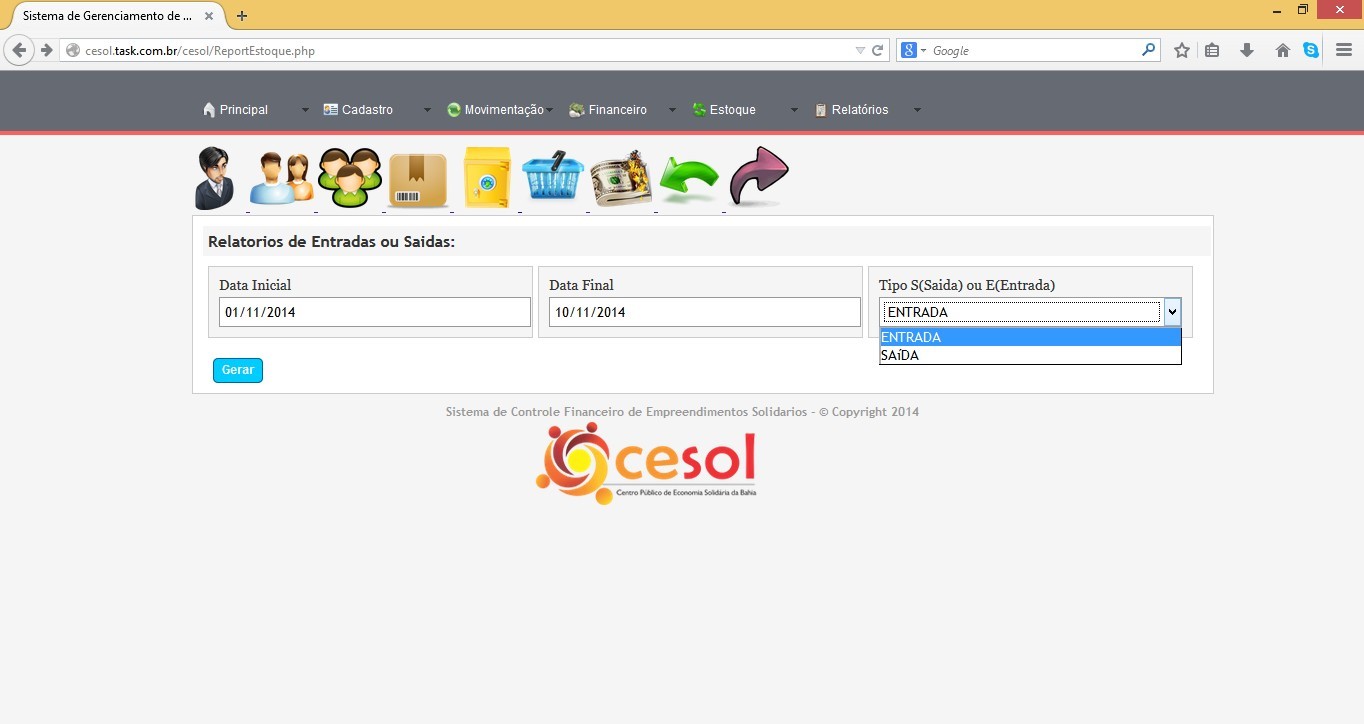The height and width of the screenshot is (724, 1364).
Task: Select the ENTRADA option in the list
Action: (x=1029, y=337)
